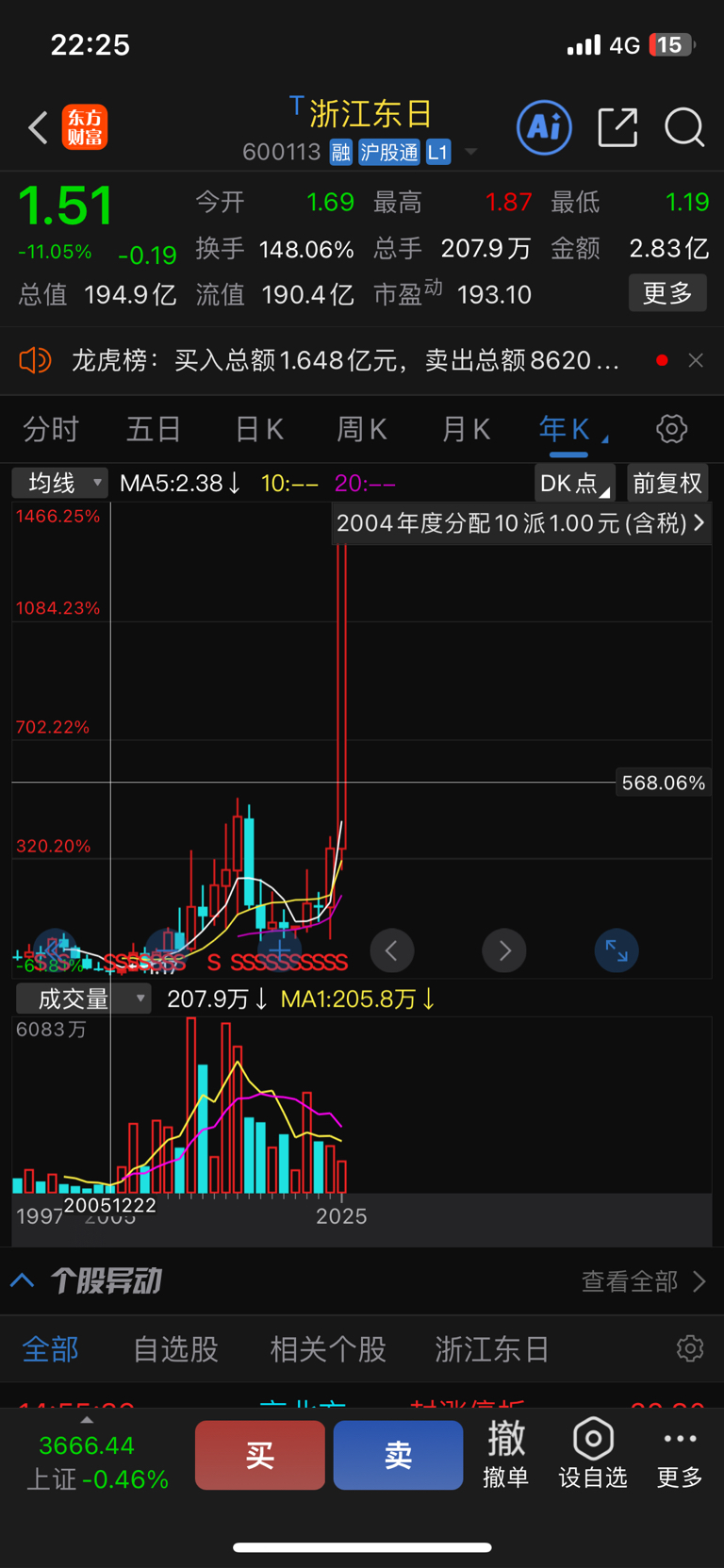Tap the MA5:2.38 value label

[x=180, y=484]
